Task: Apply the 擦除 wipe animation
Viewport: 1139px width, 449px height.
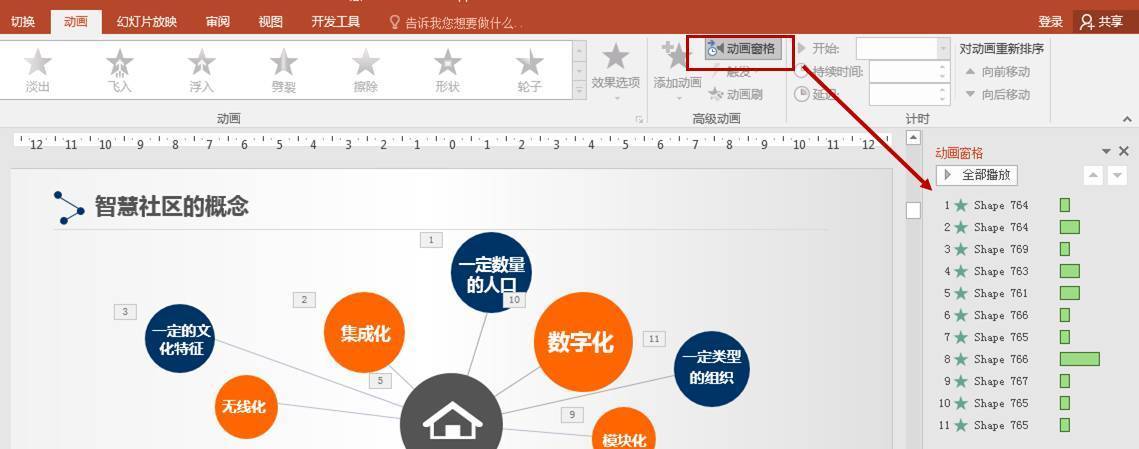Action: coord(366,71)
